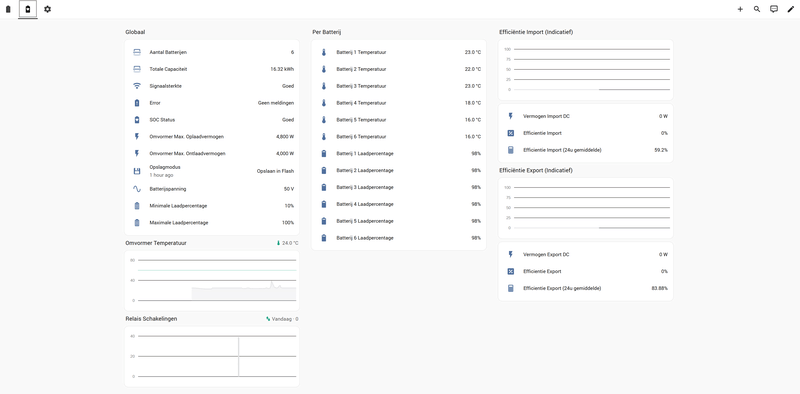
Task: Click the battery icon for Batterij 6 Laadpercentage
Action: tap(323, 238)
